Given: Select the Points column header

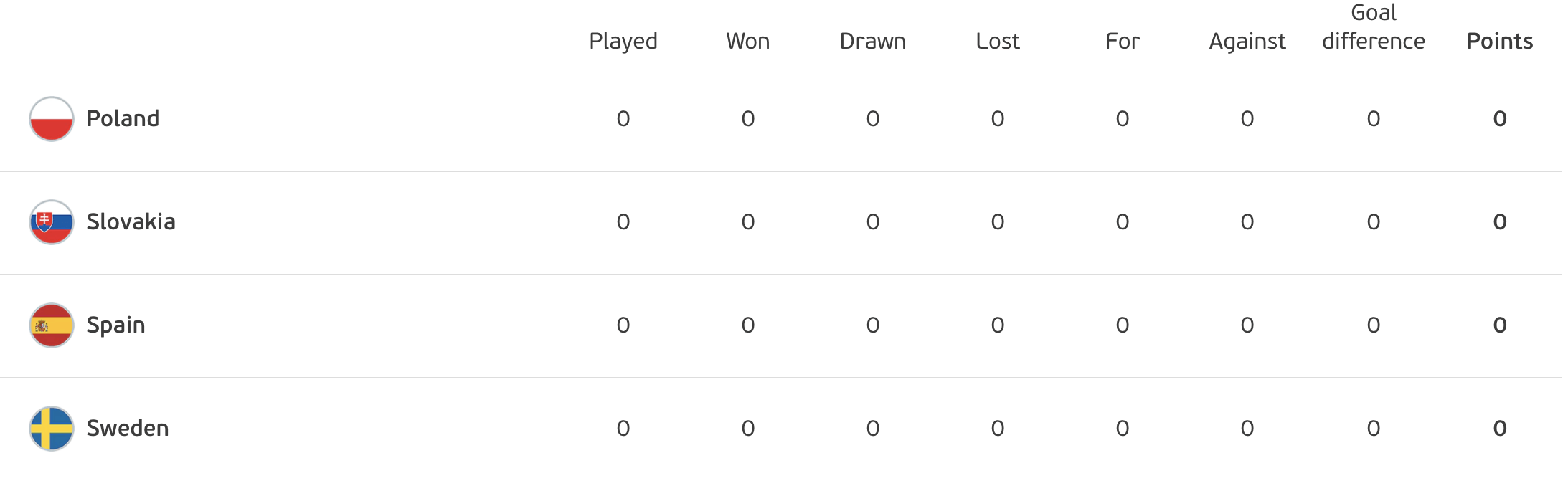Looking at the screenshot, I should (x=1500, y=41).
